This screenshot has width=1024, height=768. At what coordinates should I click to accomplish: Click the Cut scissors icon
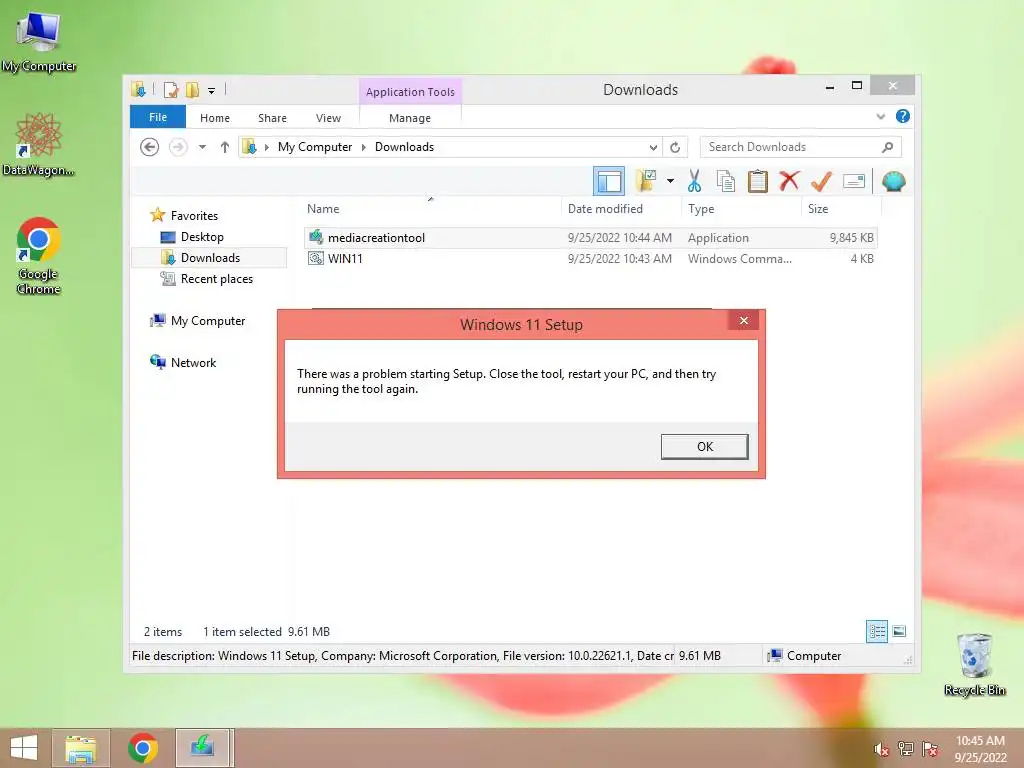(694, 181)
